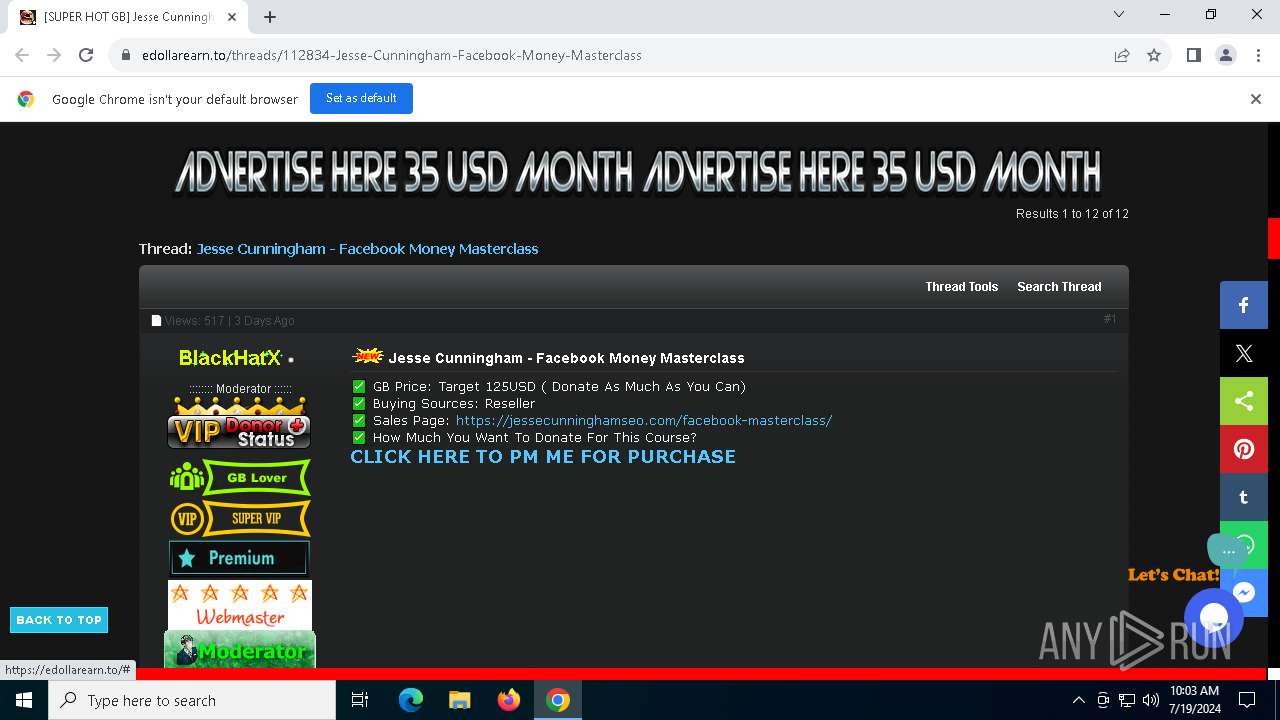This screenshot has height=720, width=1280.
Task: Click the small chat ellipsis bubble
Action: tap(1228, 549)
